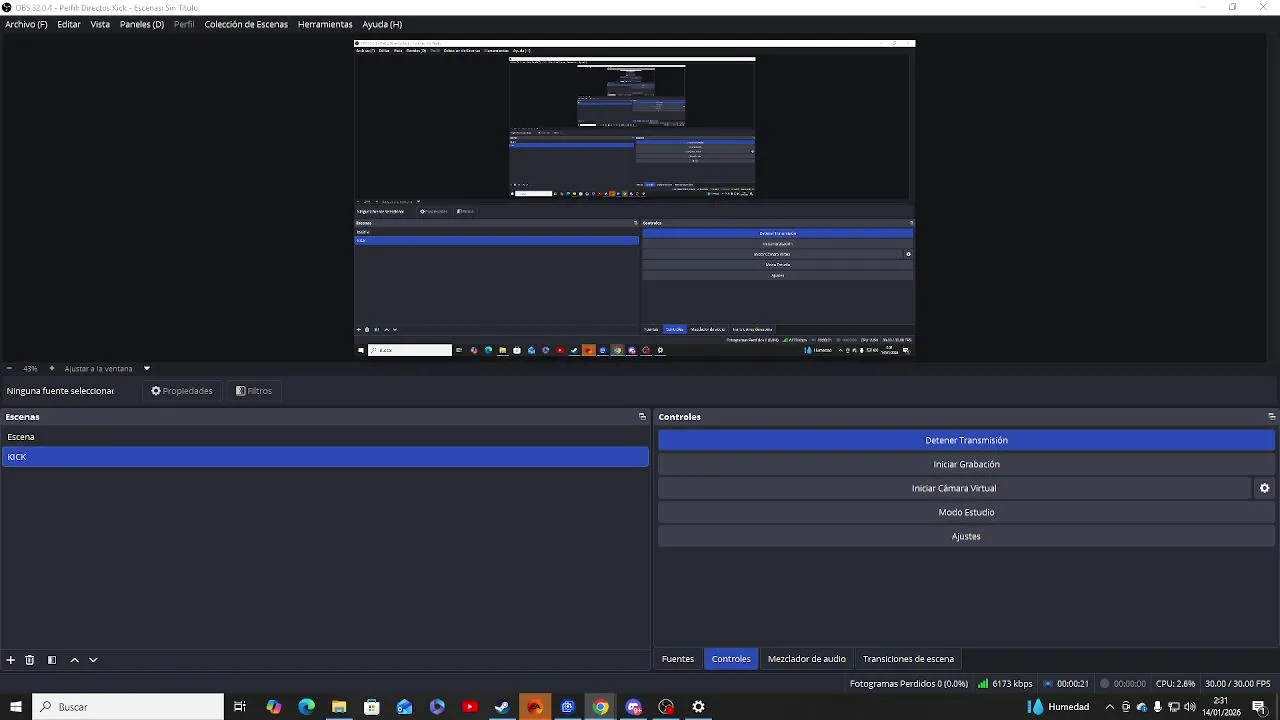The height and width of the screenshot is (720, 1280).
Task: Open Ajustes settings button
Action: tap(966, 536)
